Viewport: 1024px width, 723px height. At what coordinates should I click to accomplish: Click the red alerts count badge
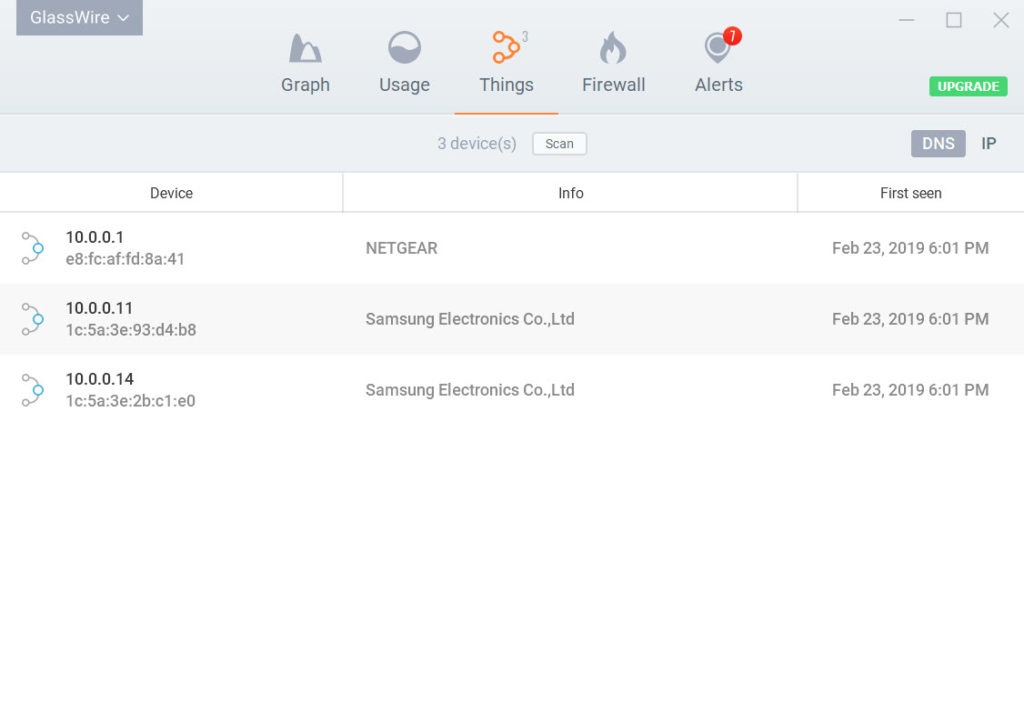(732, 36)
